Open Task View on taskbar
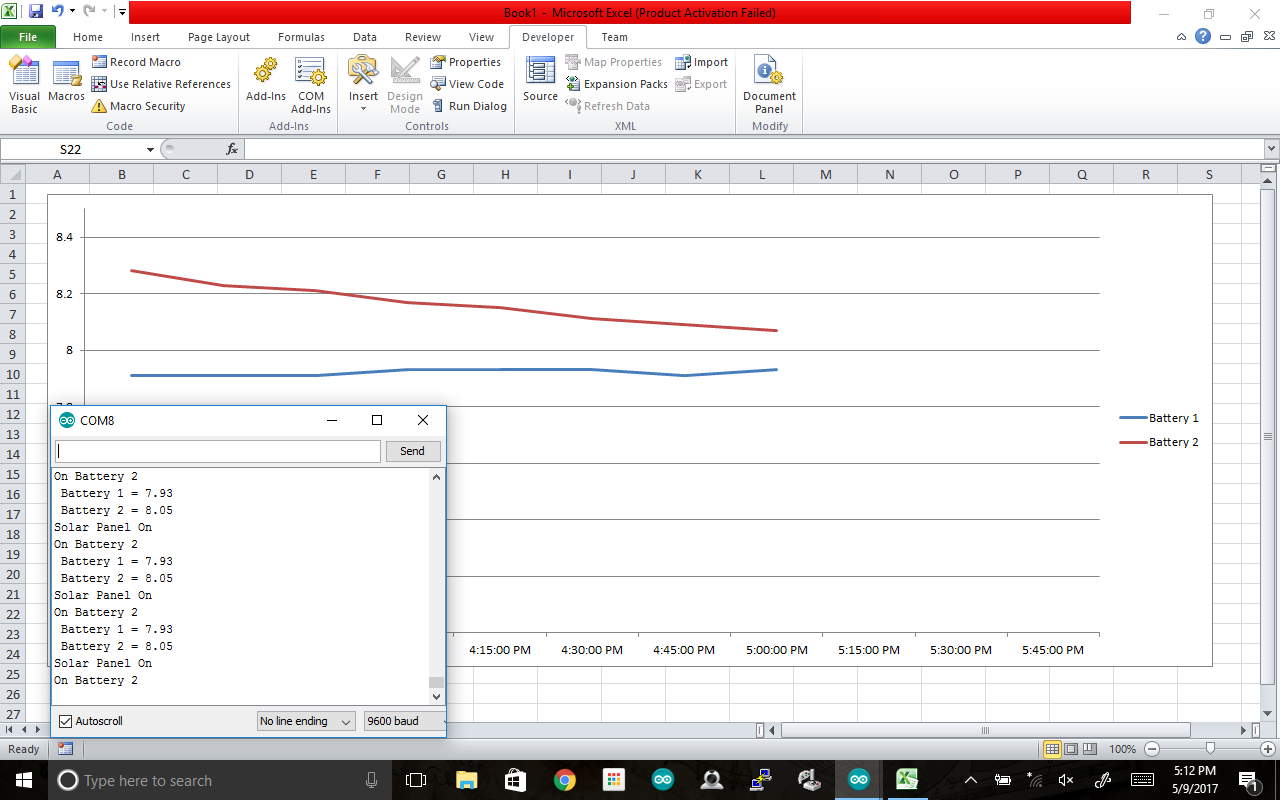 tap(416, 780)
